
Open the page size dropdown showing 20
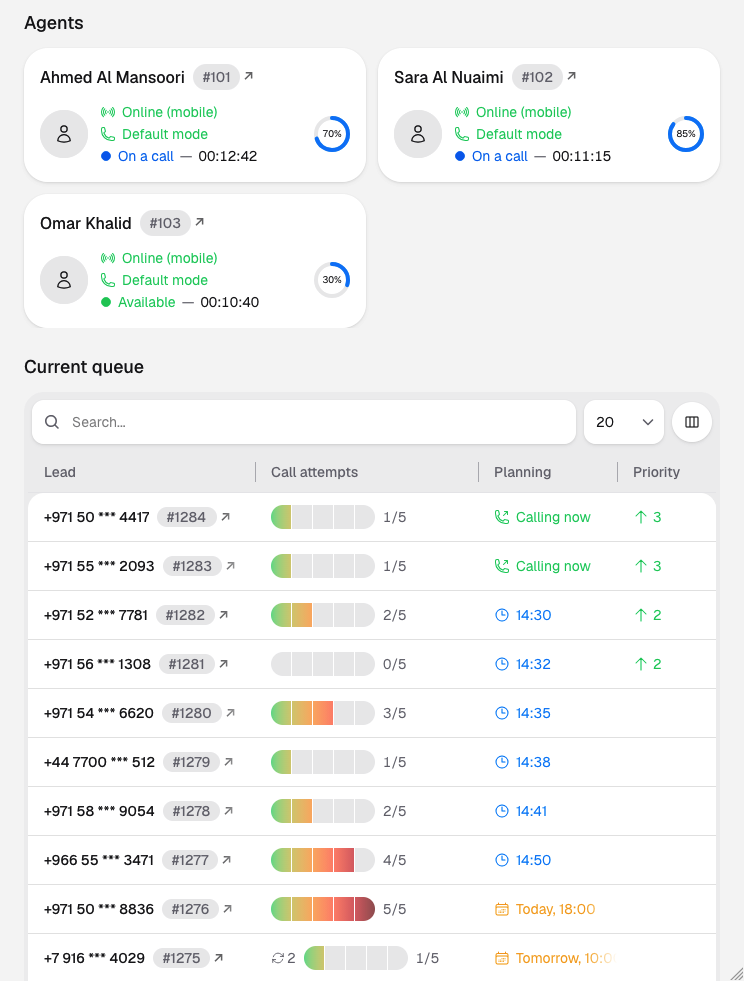624,422
